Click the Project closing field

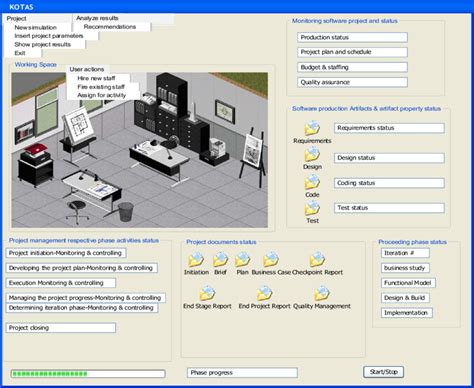click(x=61, y=328)
